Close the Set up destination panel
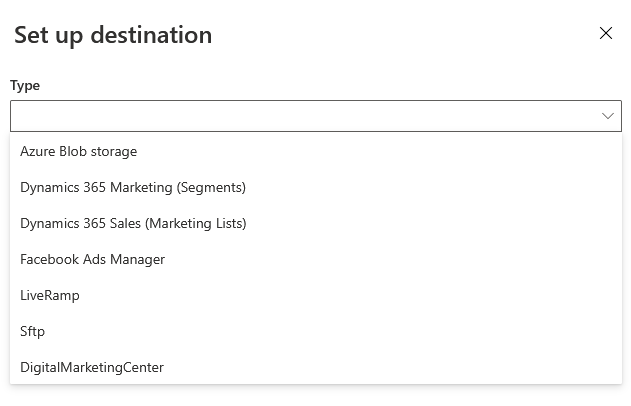The width and height of the screenshot is (631, 406). click(x=605, y=33)
